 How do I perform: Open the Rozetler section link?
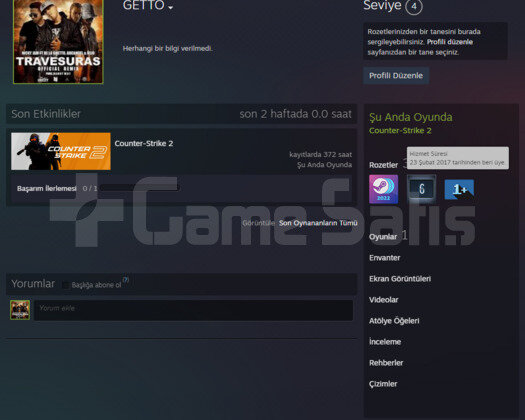383,165
